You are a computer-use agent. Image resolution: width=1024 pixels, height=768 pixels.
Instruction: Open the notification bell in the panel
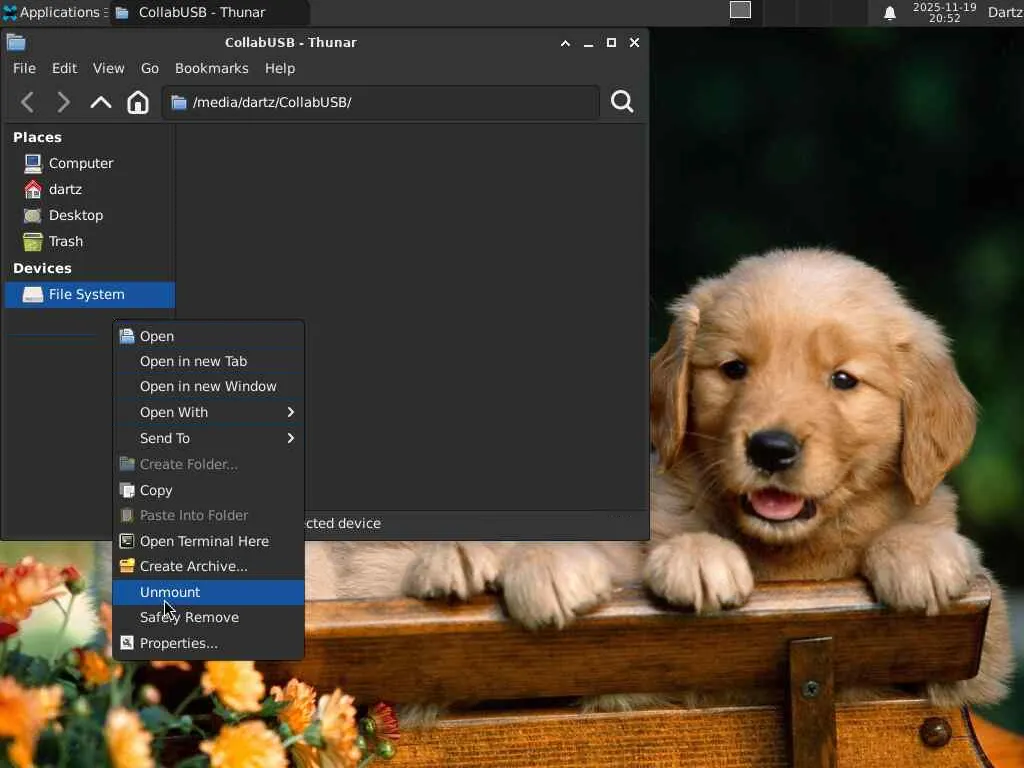(x=889, y=13)
